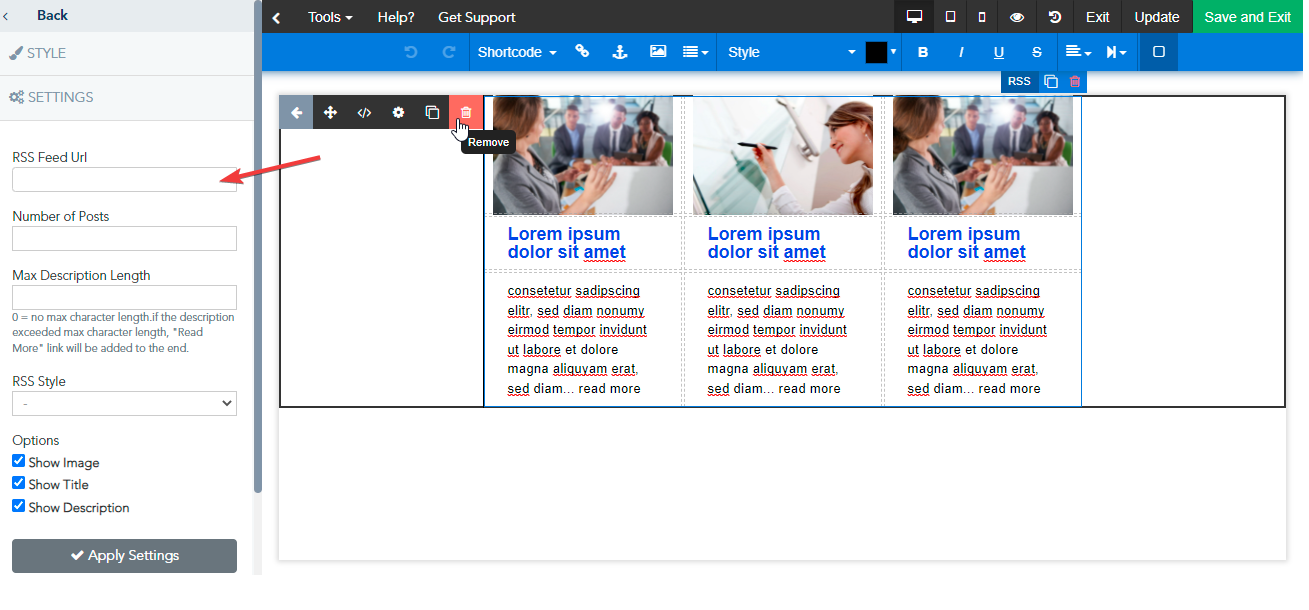Insert a link with chain icon
Viewport: 1309px width, 610px height.
[x=582, y=52]
